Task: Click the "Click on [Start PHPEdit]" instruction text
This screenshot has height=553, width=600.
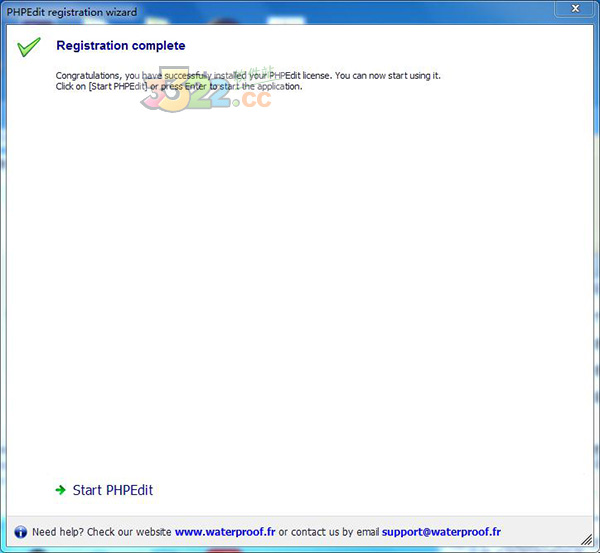Action: tap(179, 86)
